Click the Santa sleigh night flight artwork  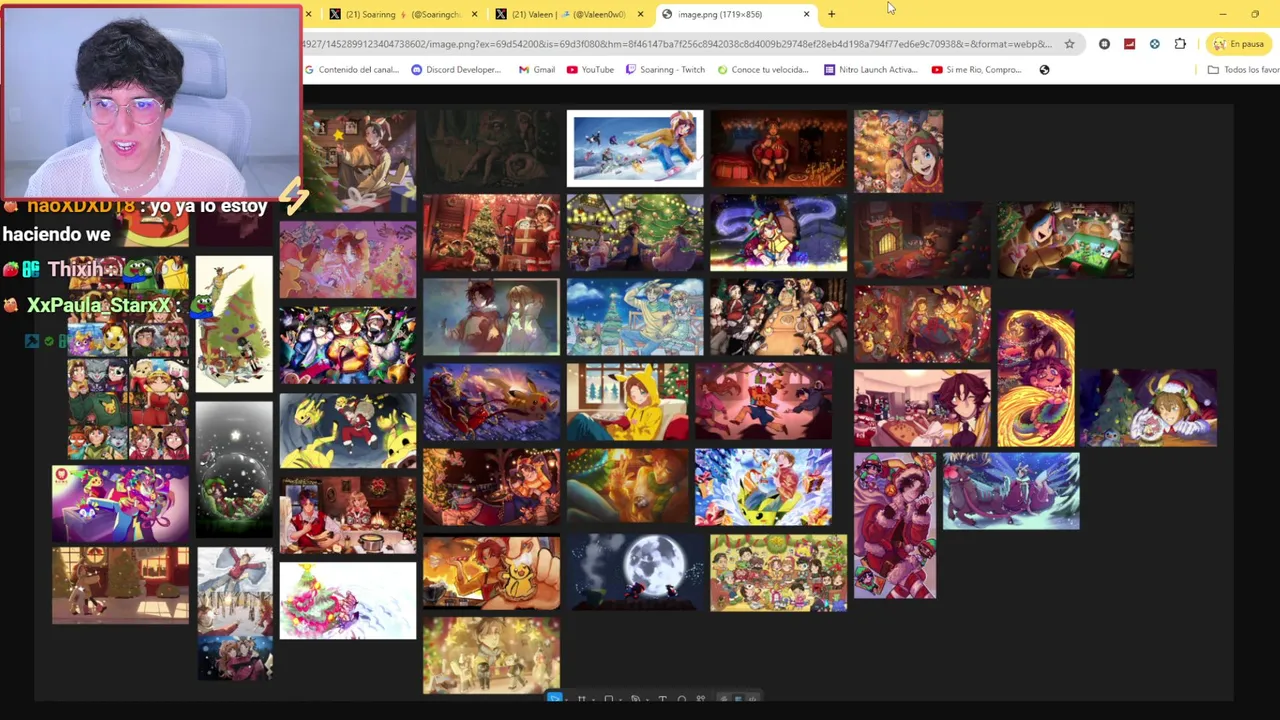pyautogui.click(x=491, y=402)
